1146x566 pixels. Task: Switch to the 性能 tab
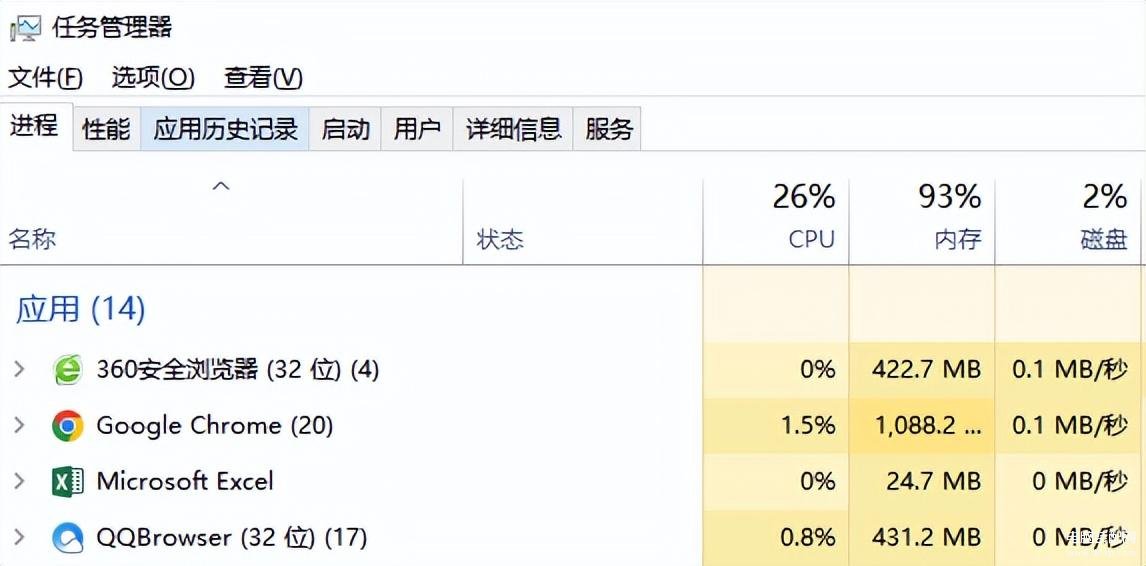click(x=107, y=129)
